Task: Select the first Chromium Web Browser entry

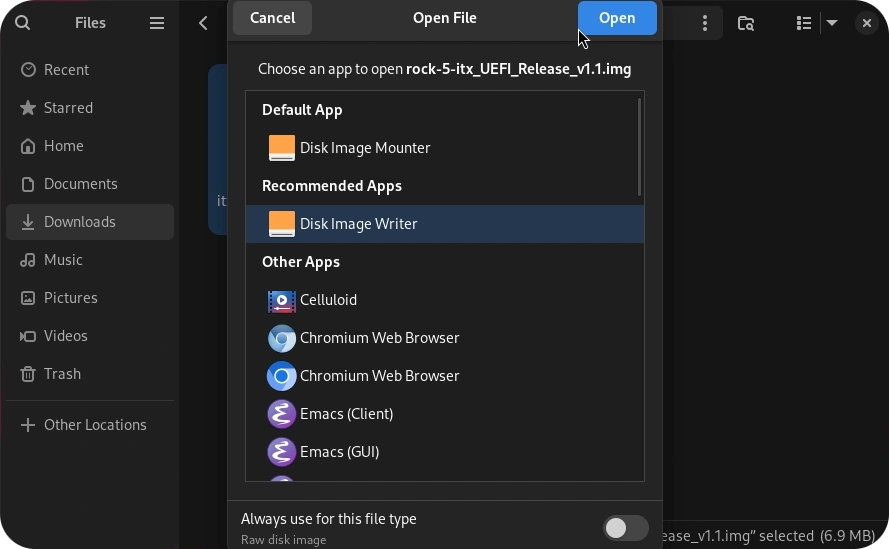Action: coord(444,338)
